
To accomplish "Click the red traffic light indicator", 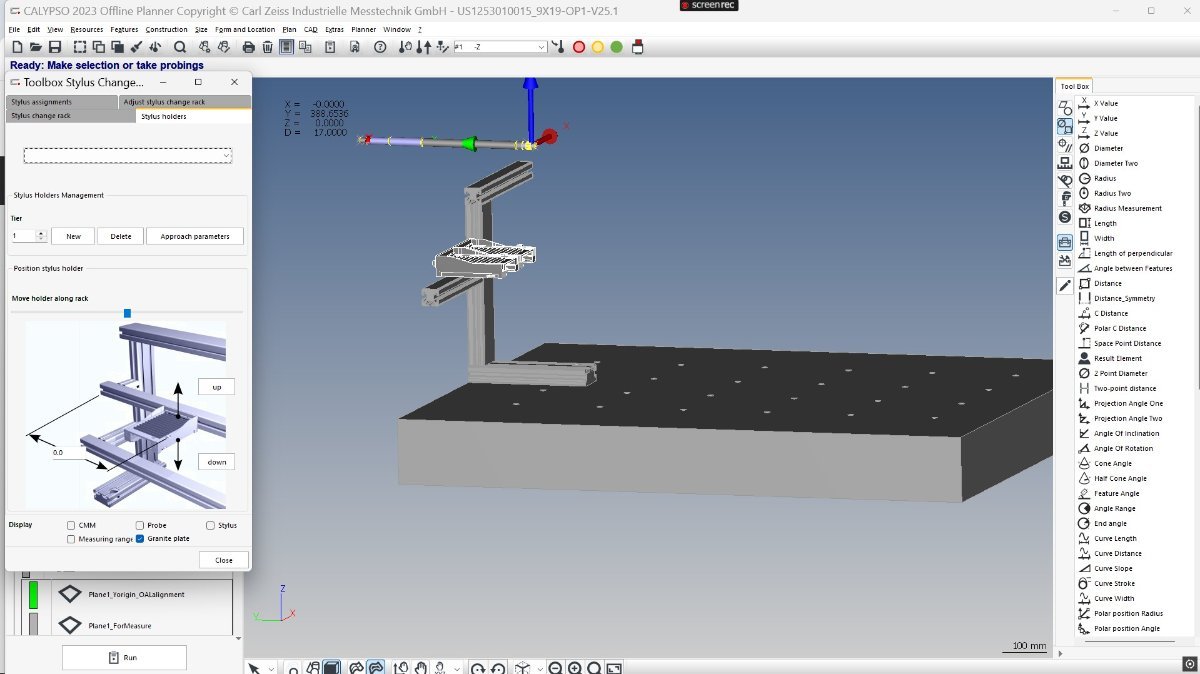I will coord(578,47).
